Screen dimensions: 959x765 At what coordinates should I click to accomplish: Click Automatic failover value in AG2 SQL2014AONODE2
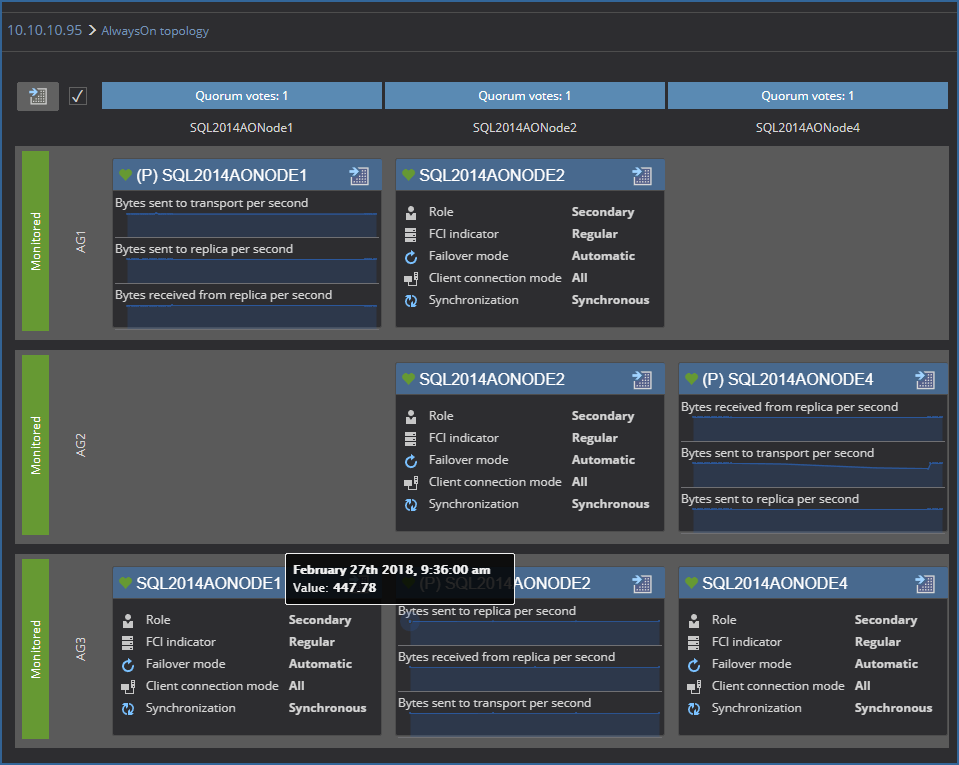pos(603,460)
